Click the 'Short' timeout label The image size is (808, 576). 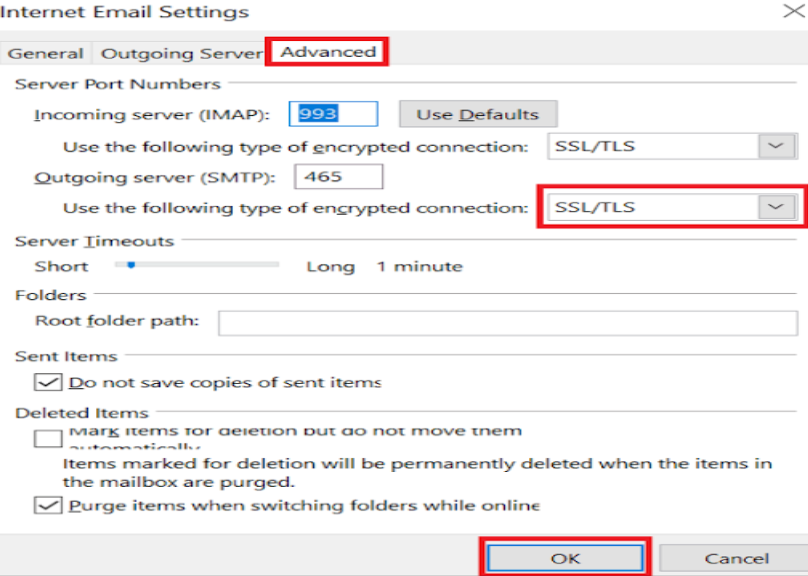61,266
